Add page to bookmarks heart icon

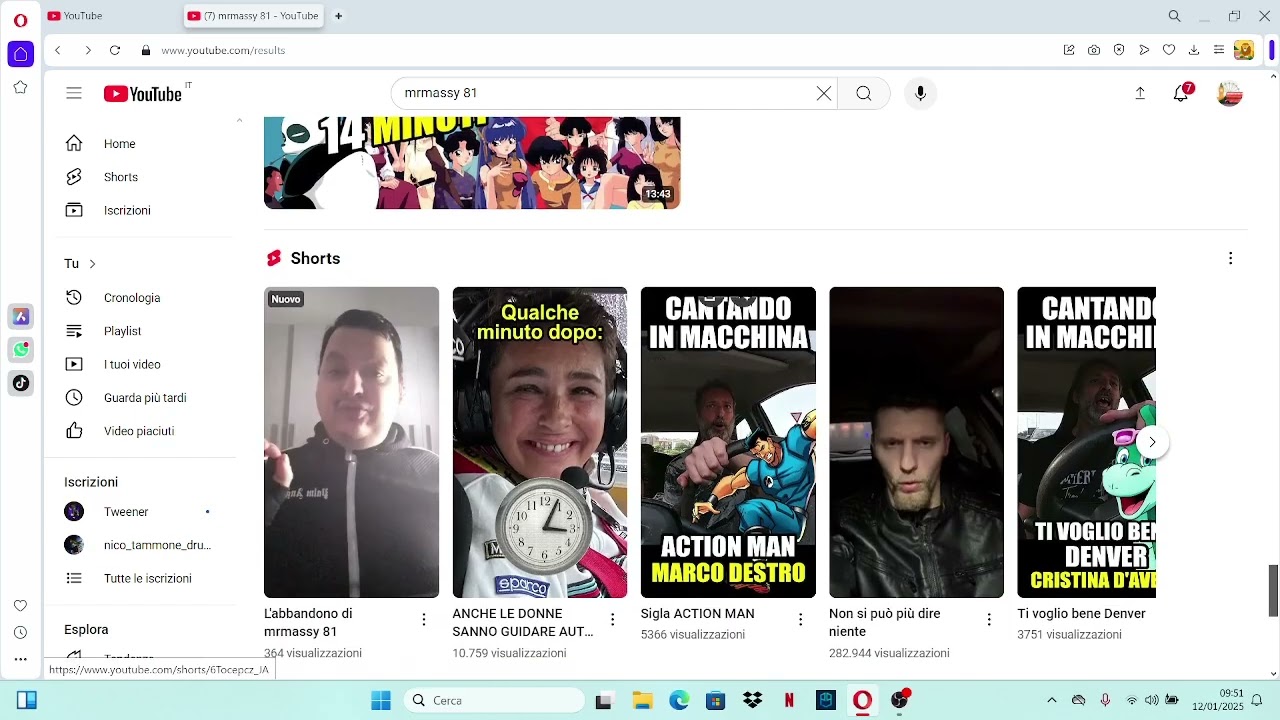point(1168,50)
